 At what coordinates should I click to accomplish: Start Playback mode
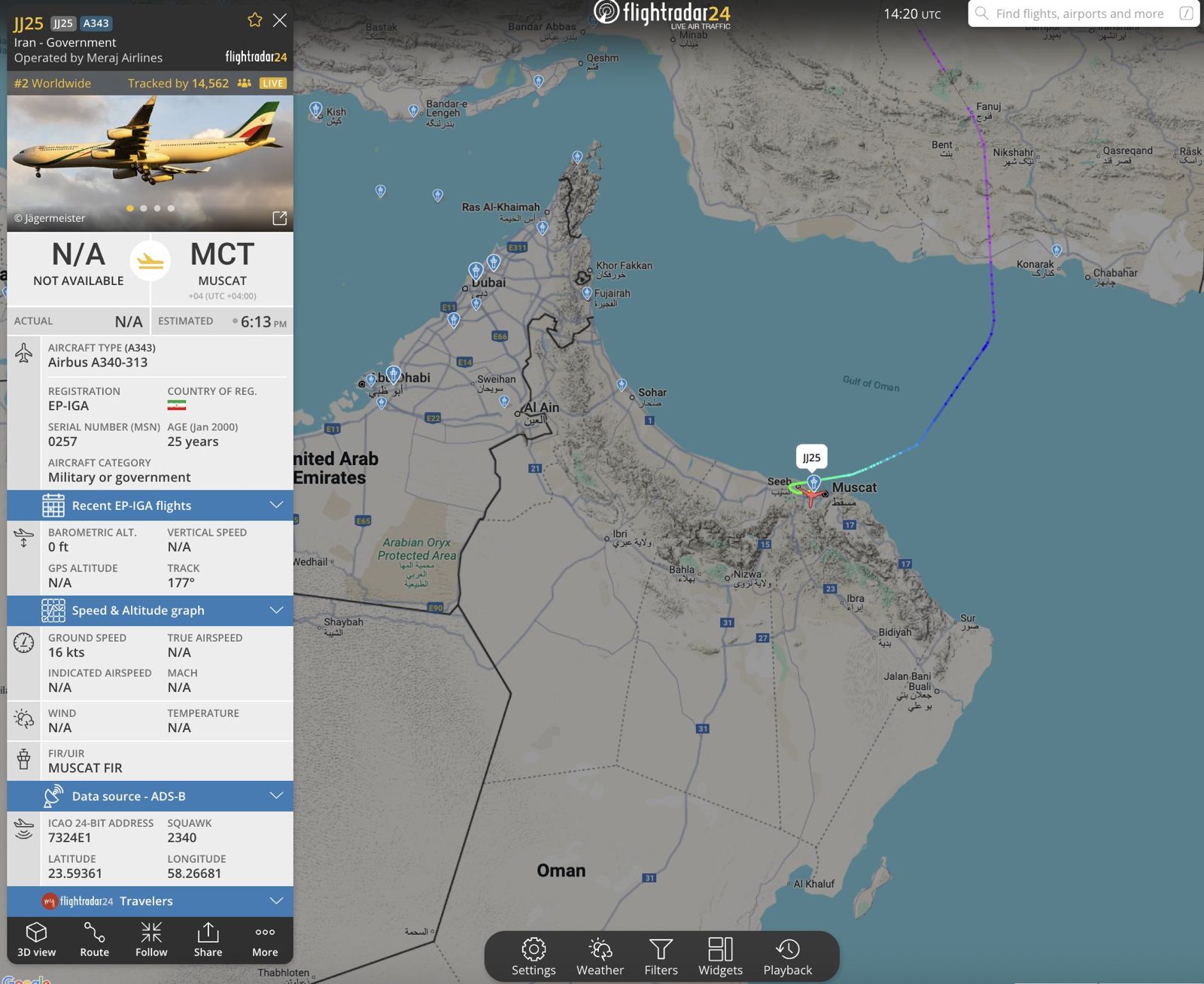[x=787, y=957]
